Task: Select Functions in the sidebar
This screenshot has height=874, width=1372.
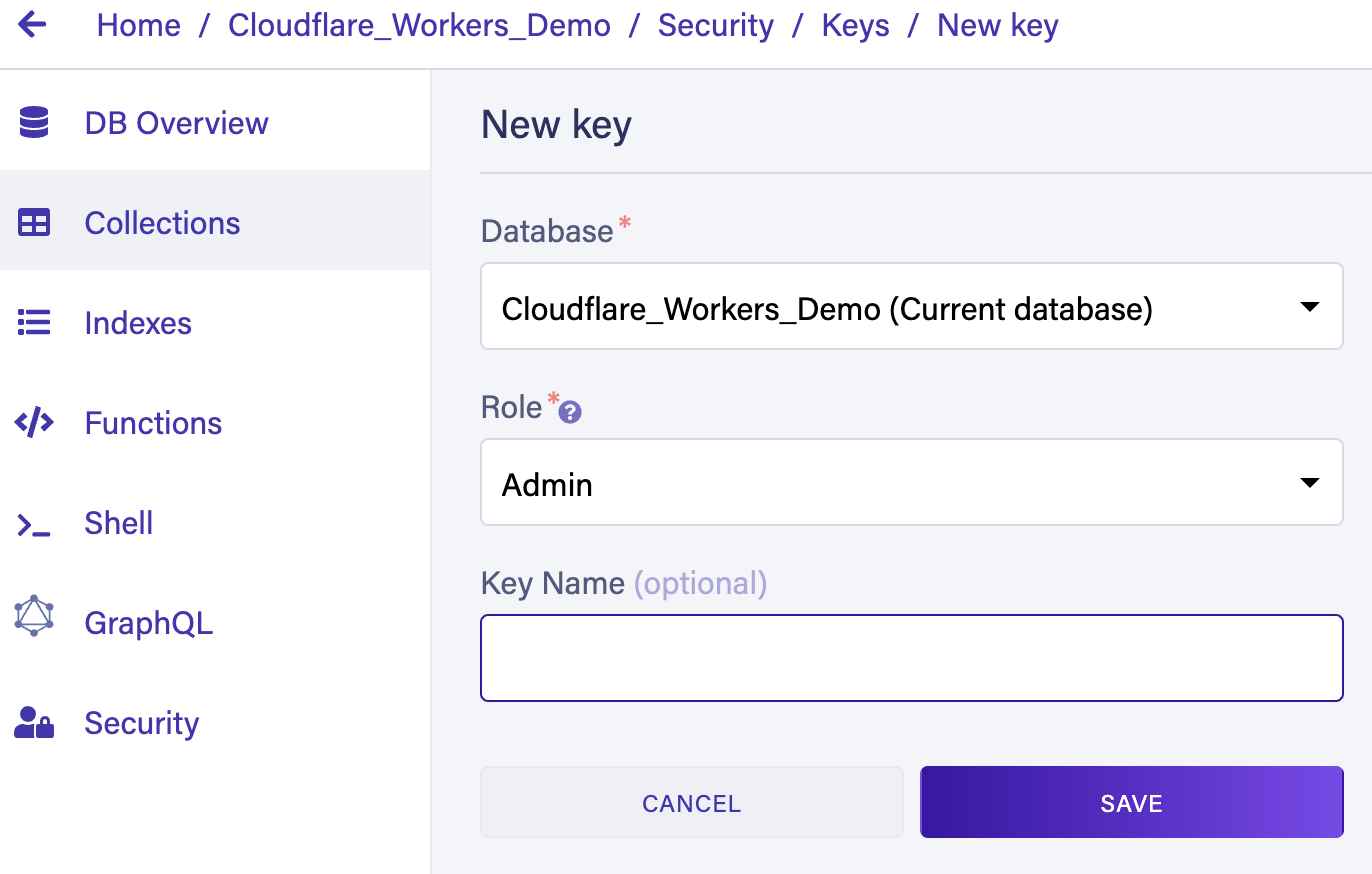Action: pos(215,422)
